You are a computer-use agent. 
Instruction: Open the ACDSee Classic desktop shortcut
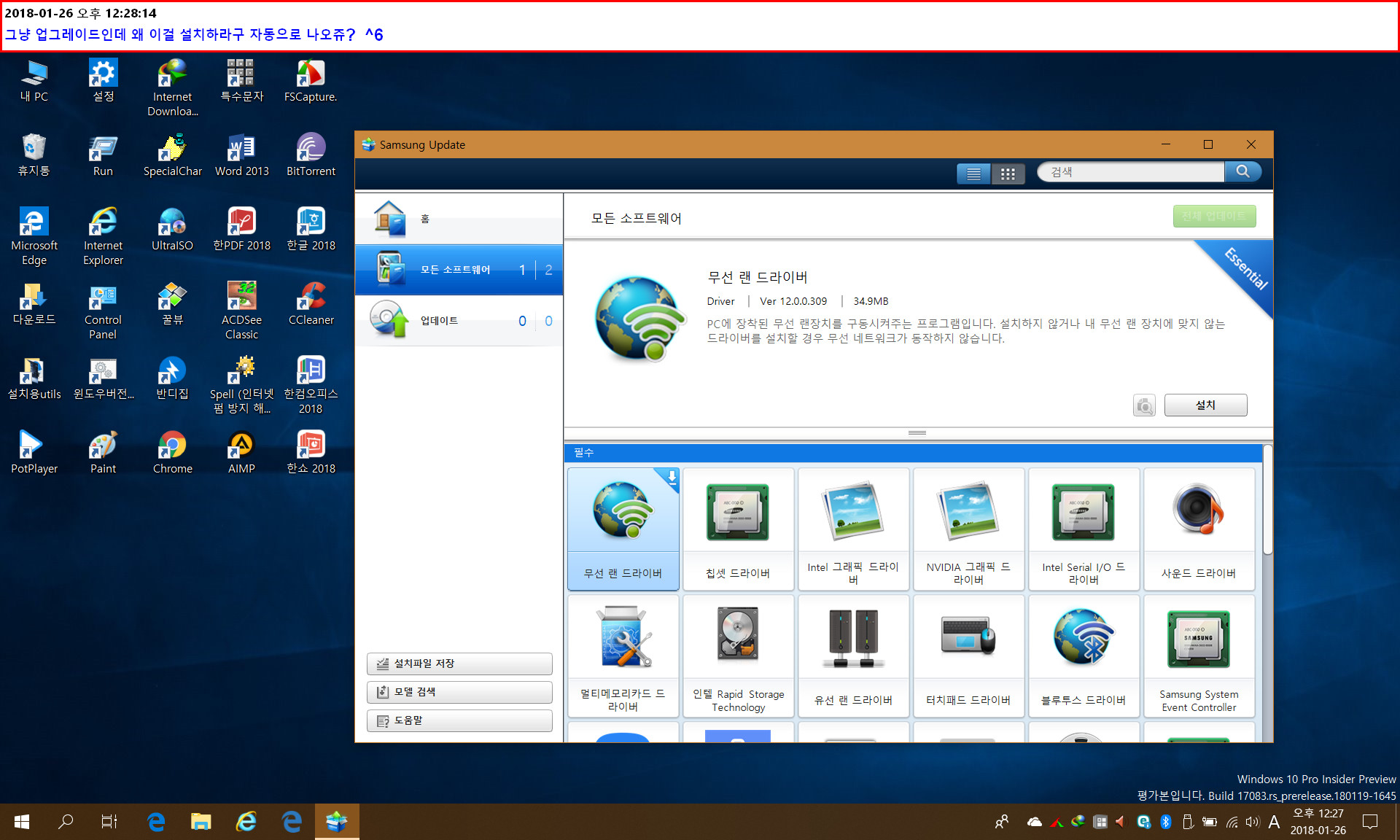click(x=241, y=311)
